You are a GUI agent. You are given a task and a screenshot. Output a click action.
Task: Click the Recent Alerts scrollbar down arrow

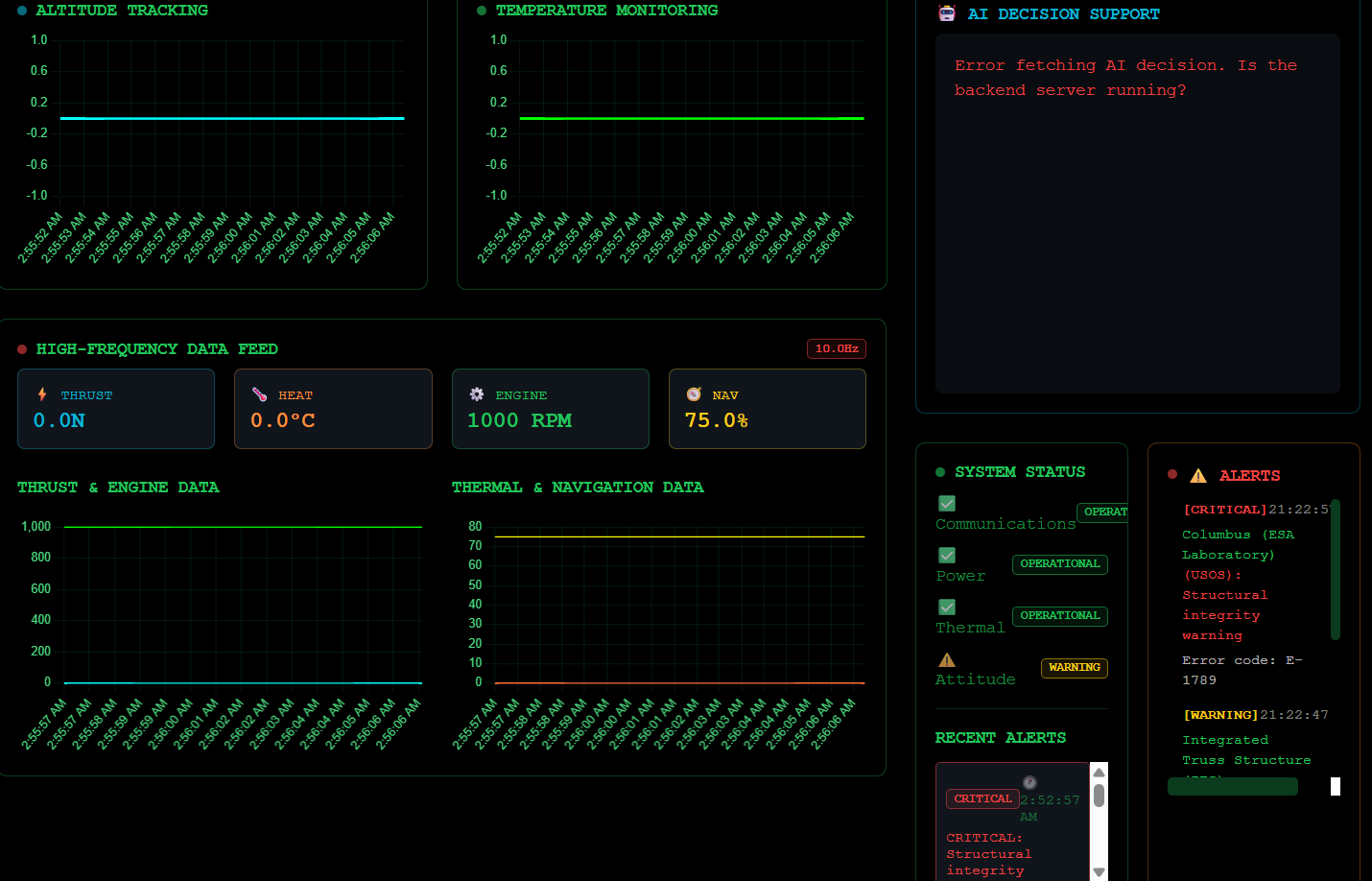[x=1100, y=872]
